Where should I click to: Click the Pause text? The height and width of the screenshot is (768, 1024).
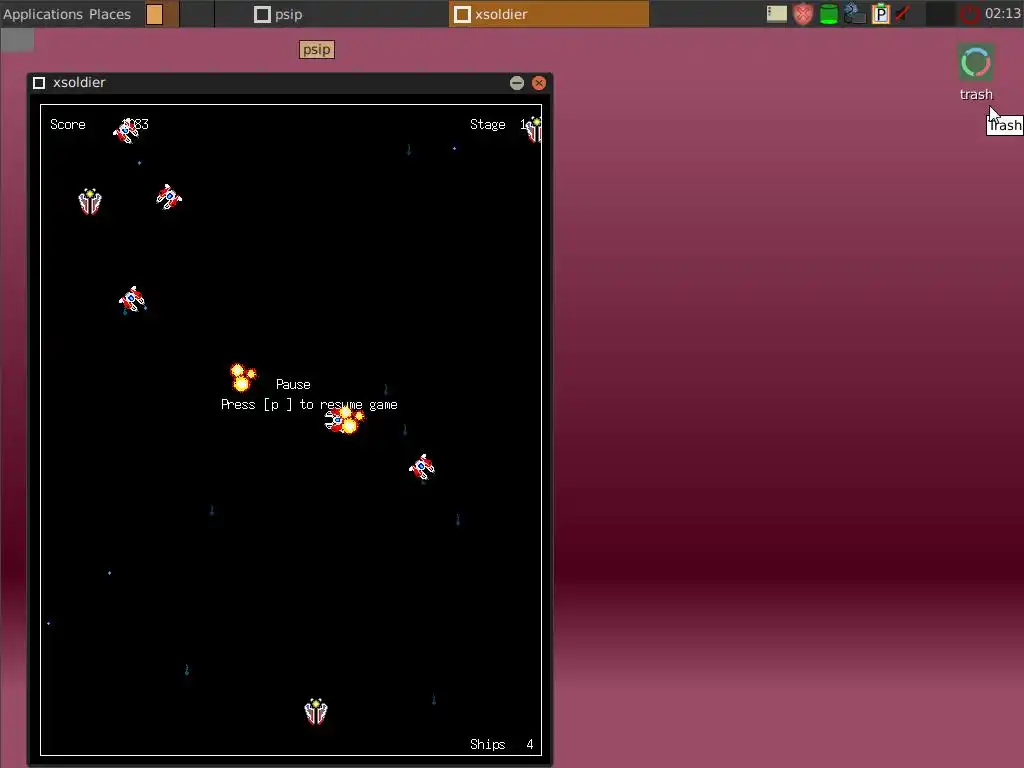point(293,384)
